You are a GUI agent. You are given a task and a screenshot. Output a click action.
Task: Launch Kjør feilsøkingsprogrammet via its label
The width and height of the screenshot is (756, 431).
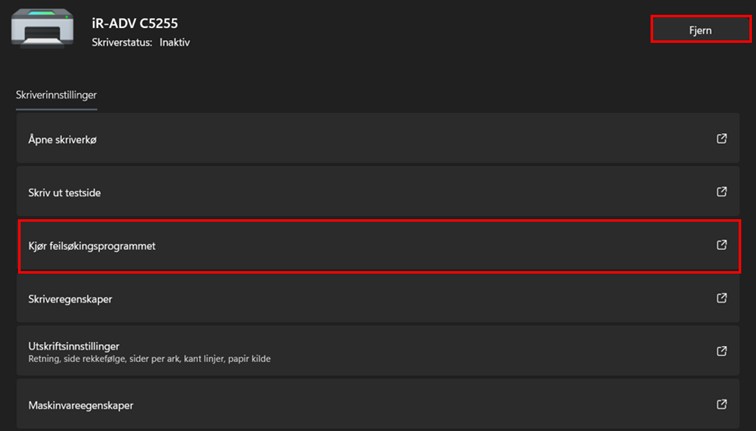[x=92, y=246]
